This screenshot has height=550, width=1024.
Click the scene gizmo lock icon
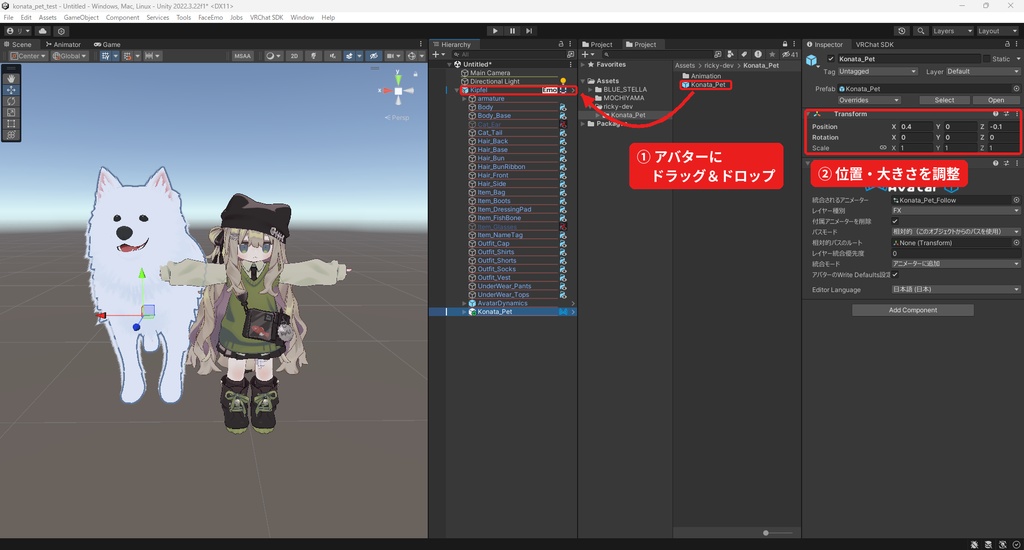pyautogui.click(x=415, y=74)
